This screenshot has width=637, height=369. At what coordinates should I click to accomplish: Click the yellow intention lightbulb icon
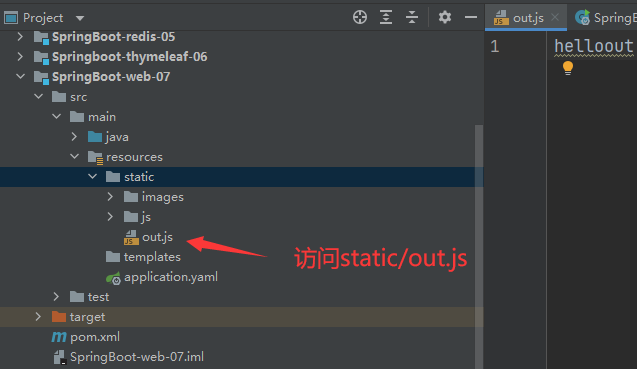(568, 68)
